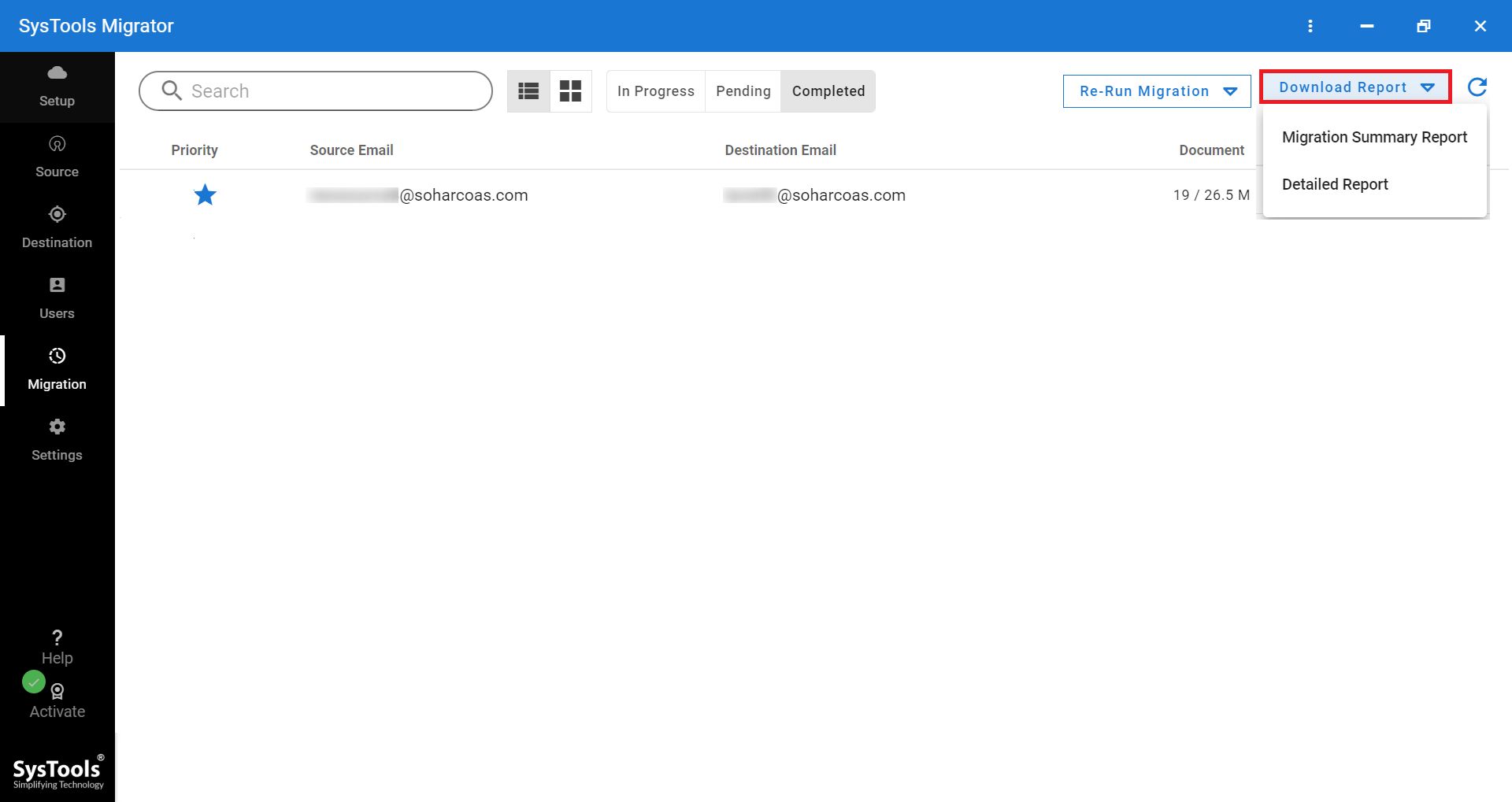Screen dimensions: 1512x802
Task: Sort by the Source Email column header
Action: (x=351, y=150)
